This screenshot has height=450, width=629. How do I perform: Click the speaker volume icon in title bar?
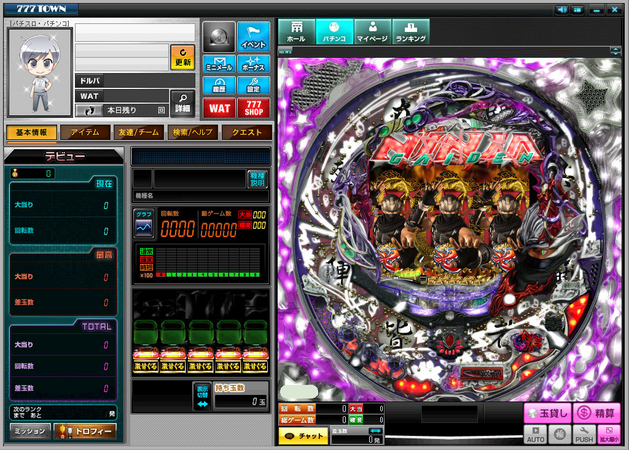562,9
